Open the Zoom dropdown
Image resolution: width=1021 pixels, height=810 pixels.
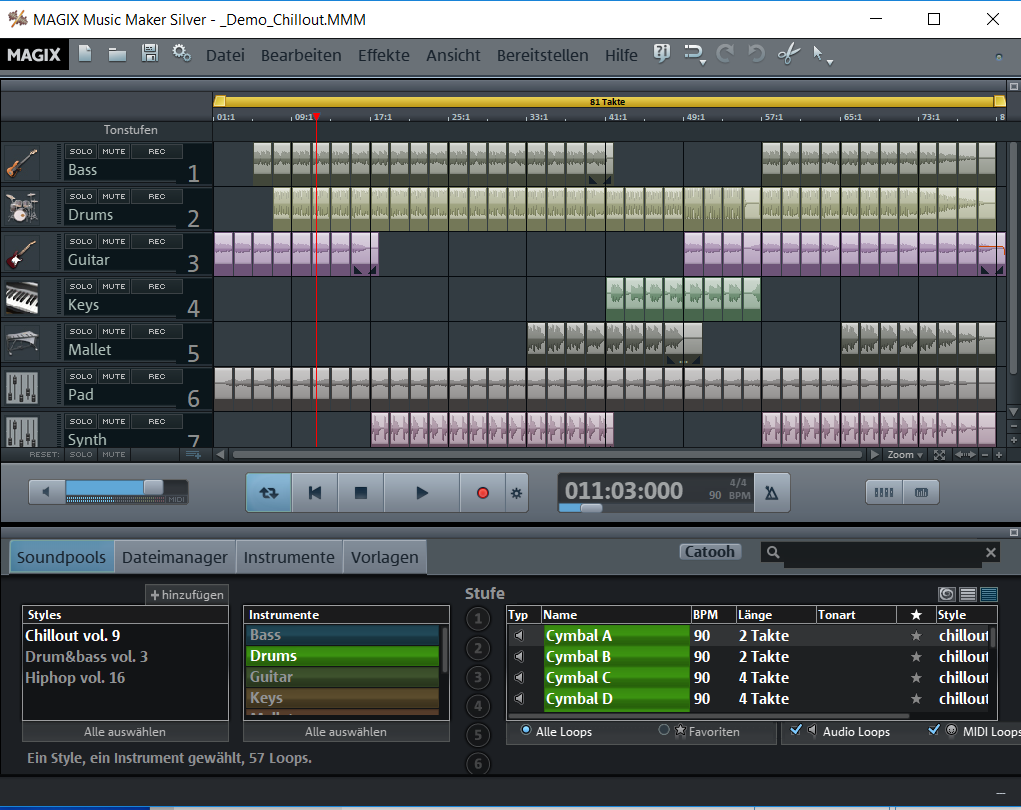[x=904, y=455]
